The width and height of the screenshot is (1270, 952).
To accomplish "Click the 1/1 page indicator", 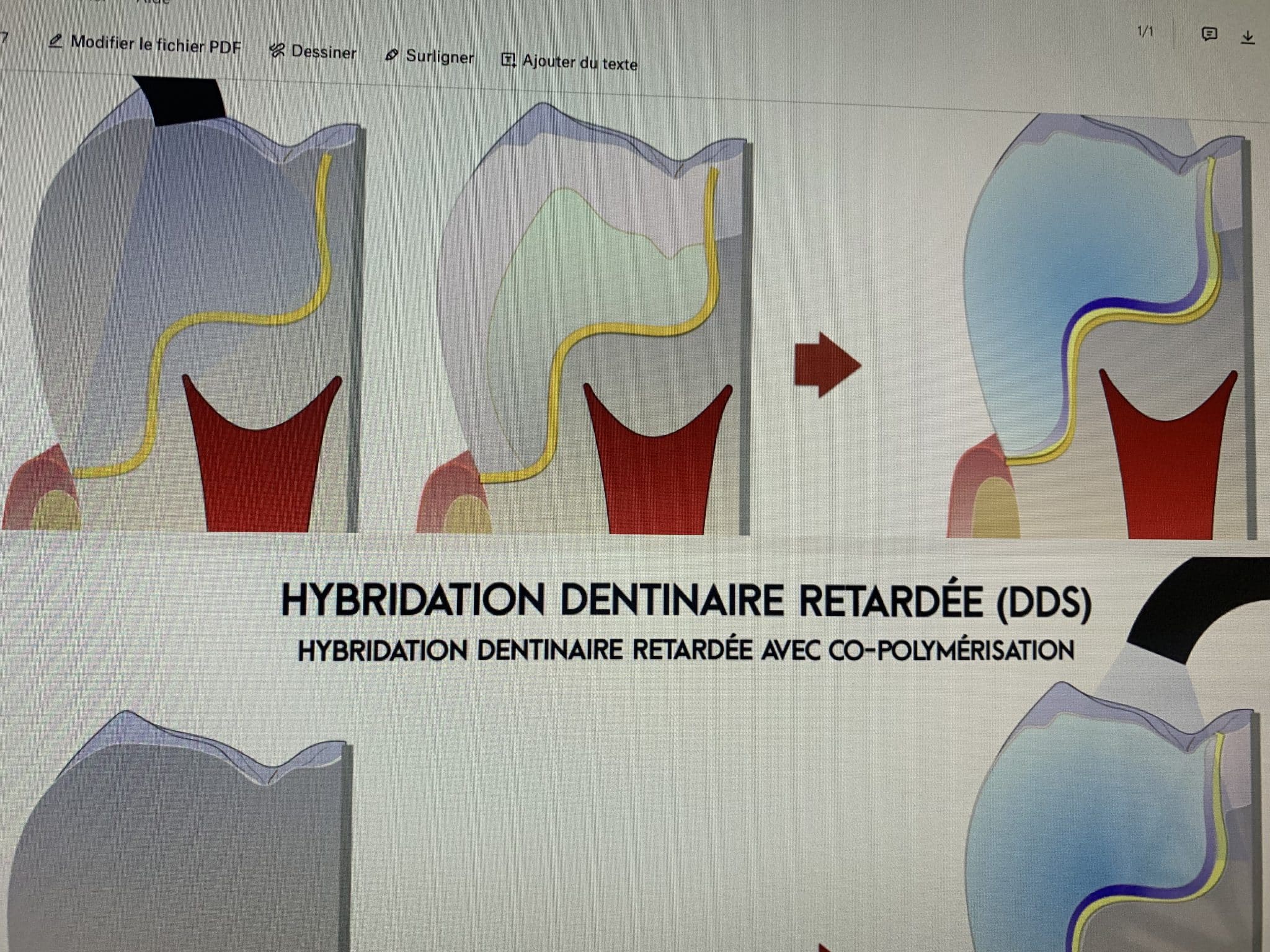I will click(x=1145, y=32).
